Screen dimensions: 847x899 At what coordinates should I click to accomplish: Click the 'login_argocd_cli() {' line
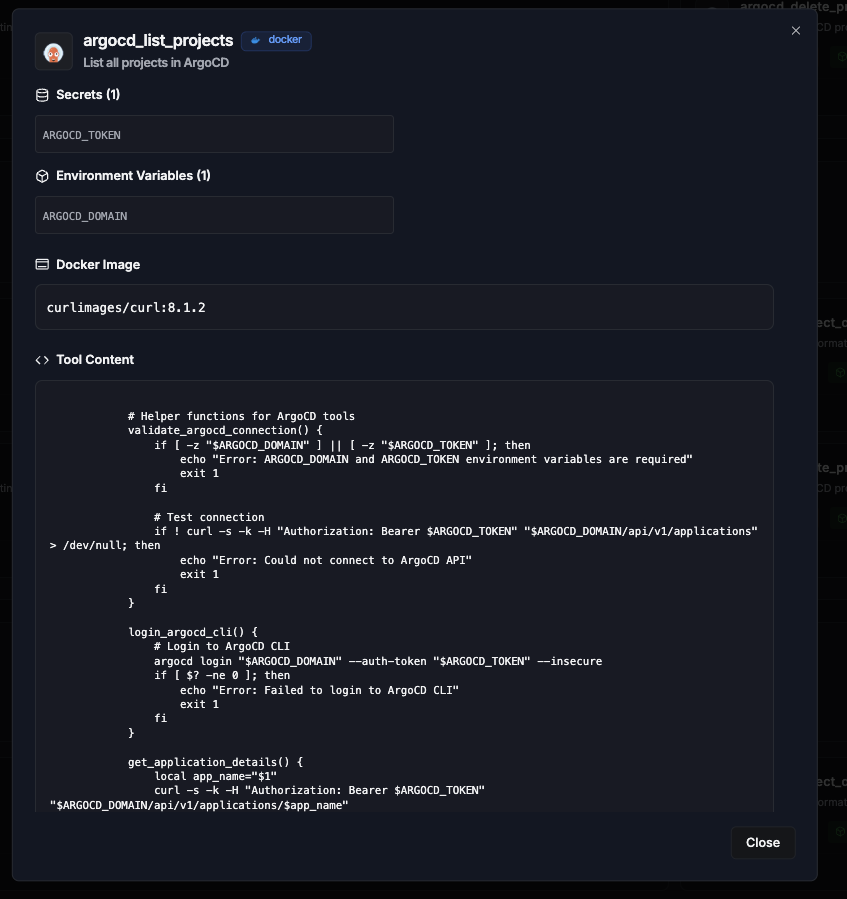(193, 632)
